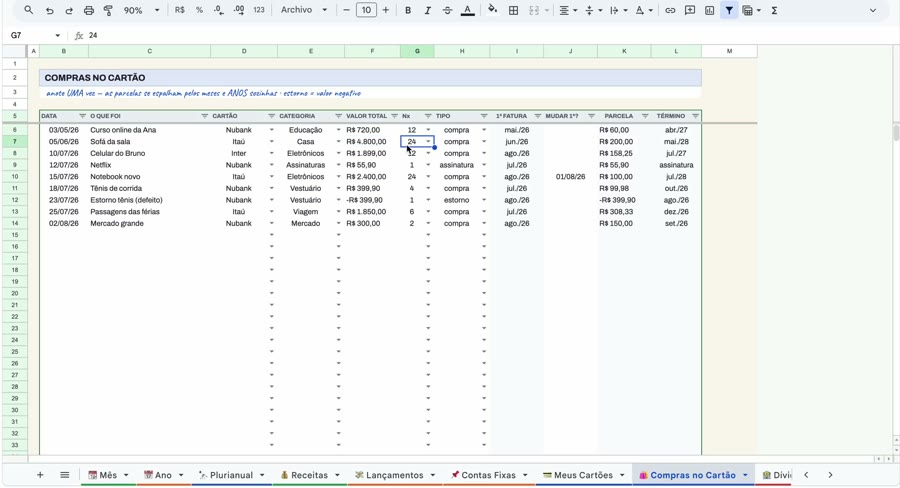Click the font size field showing 10

366,10
